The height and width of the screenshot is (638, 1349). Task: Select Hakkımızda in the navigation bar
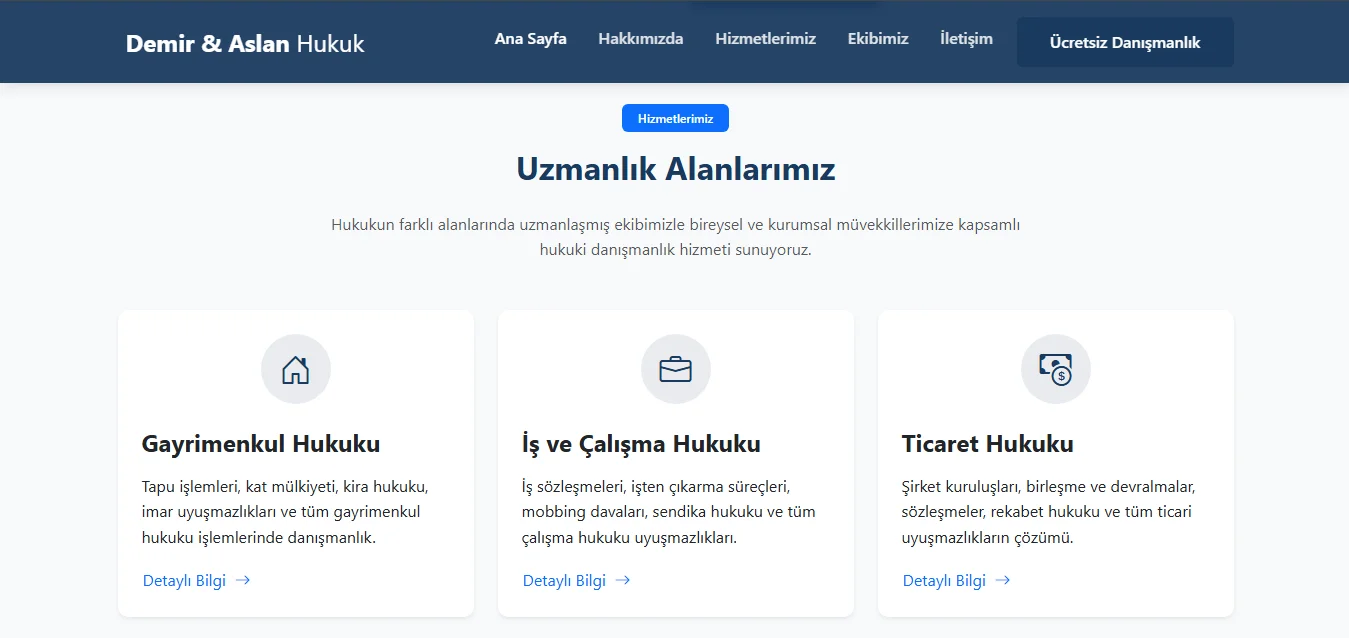coord(640,39)
